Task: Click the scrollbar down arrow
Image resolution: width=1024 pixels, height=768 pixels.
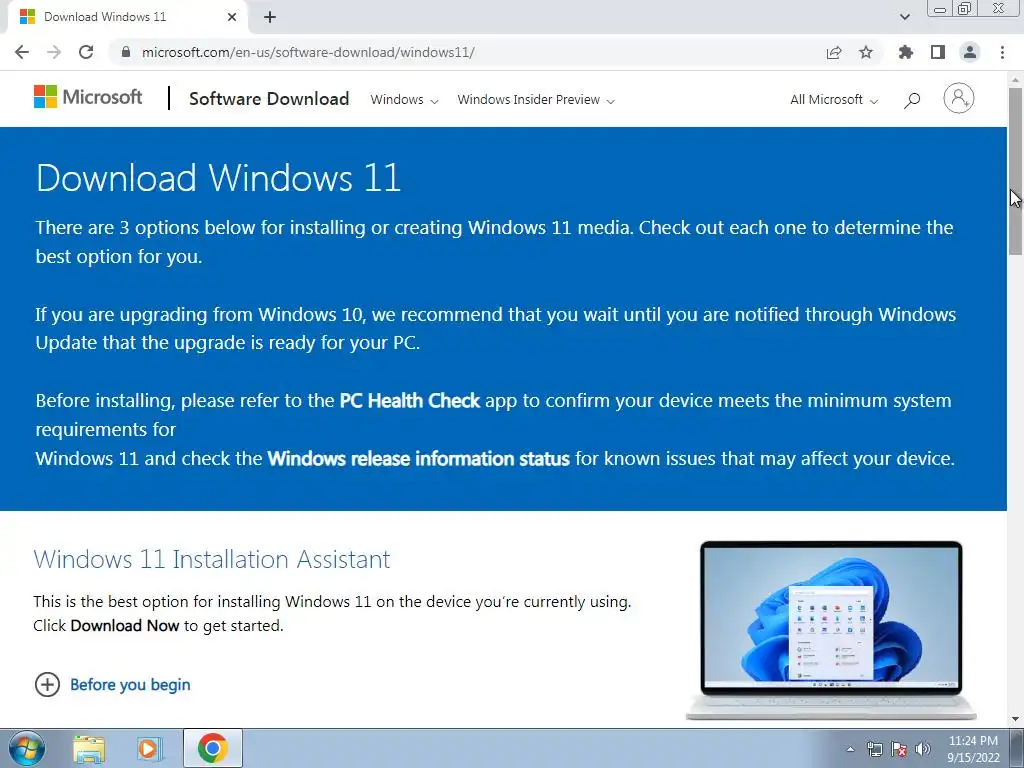Action: (1016, 719)
